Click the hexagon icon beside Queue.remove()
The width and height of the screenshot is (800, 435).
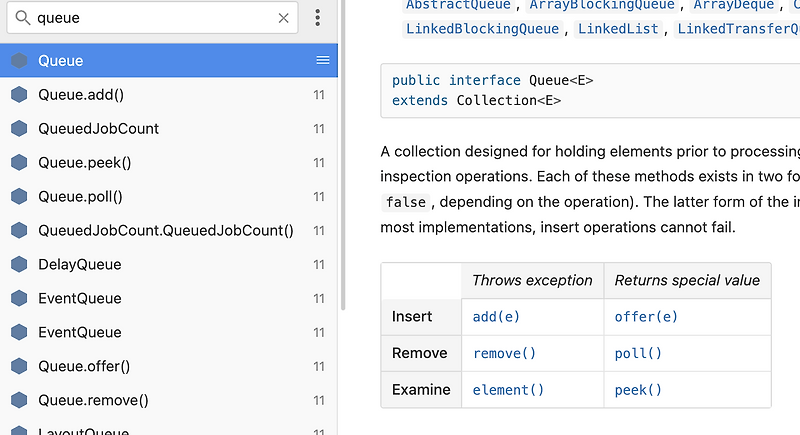click(x=19, y=401)
